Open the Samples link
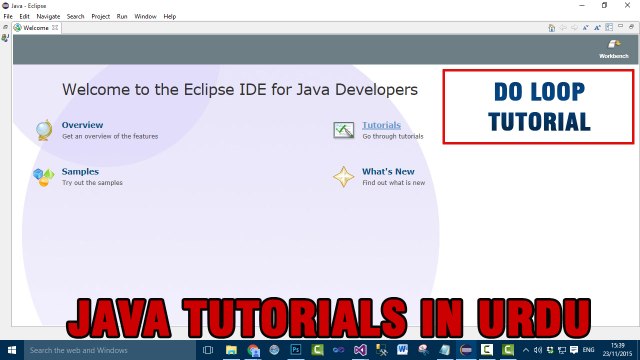The image size is (640, 360). pos(80,171)
